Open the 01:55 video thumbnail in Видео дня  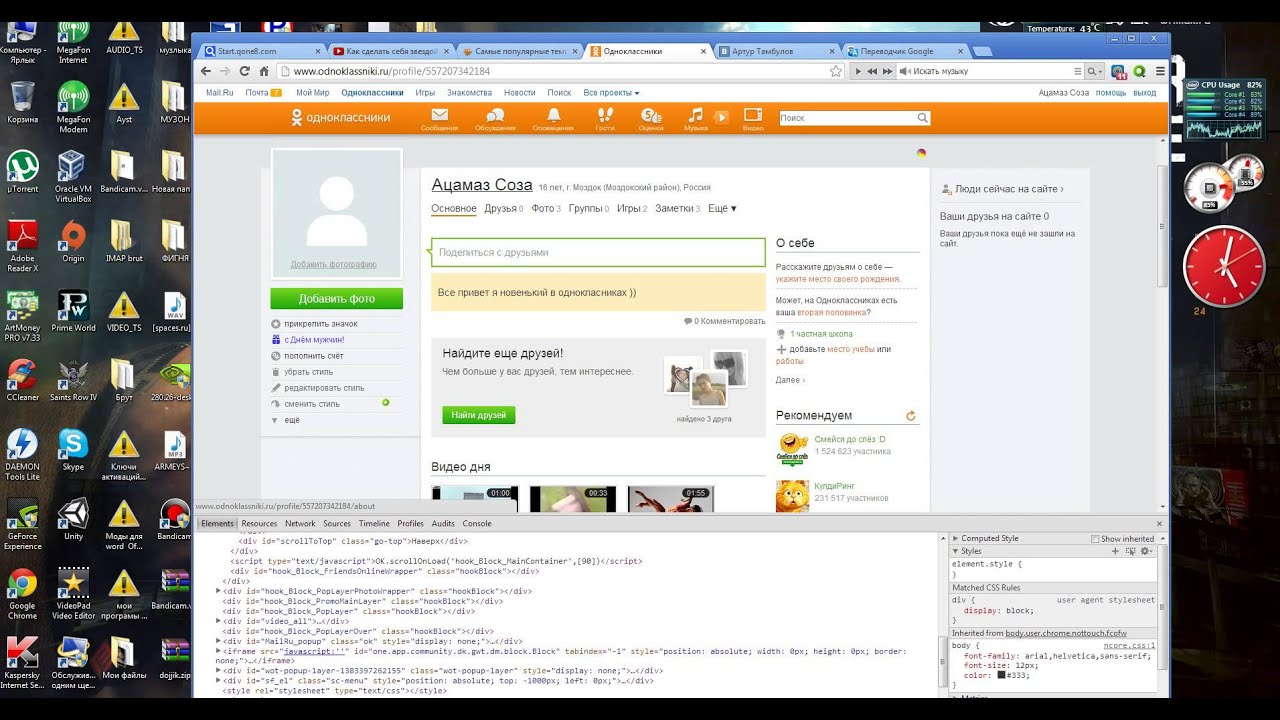(670, 498)
